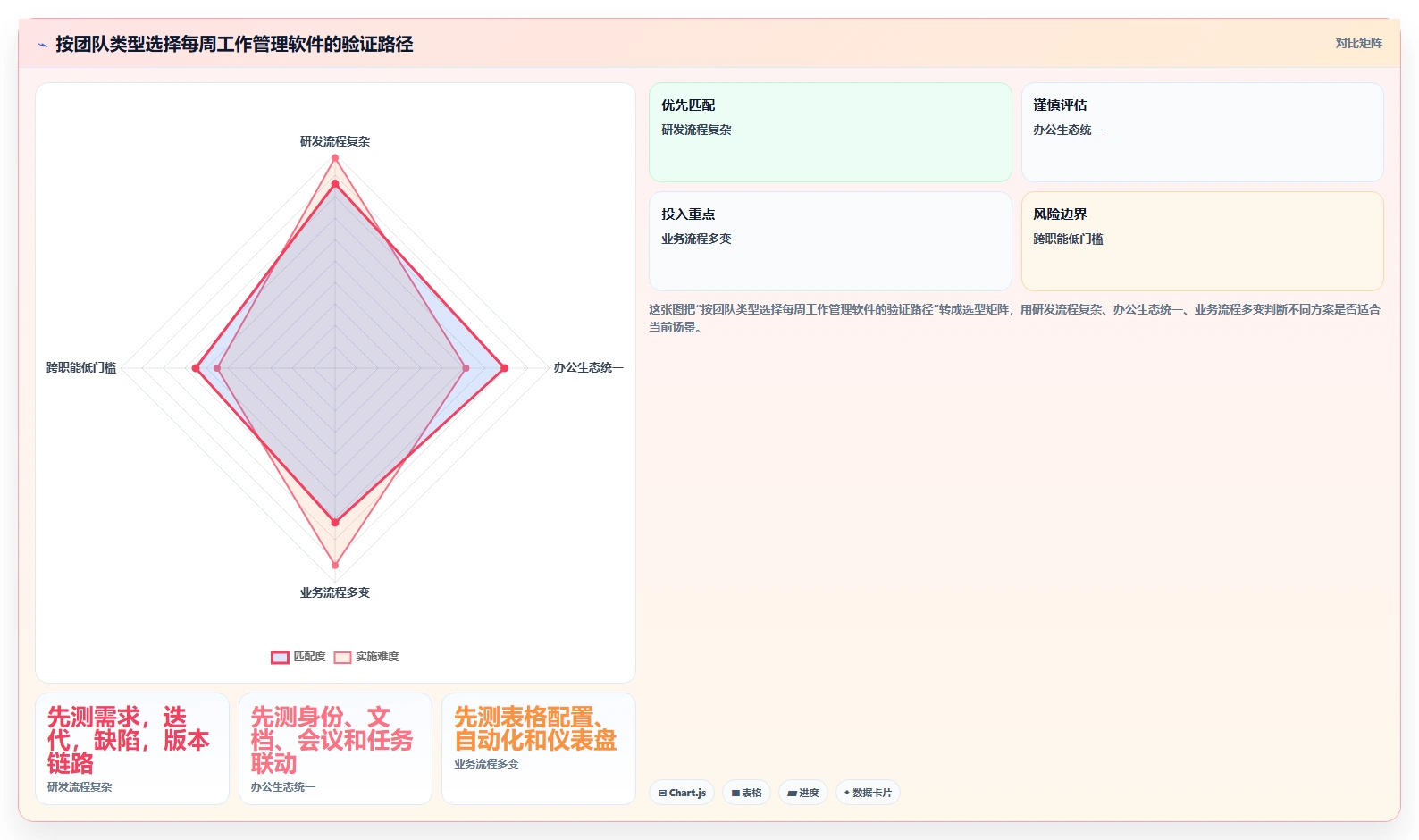This screenshot has height=840, width=1419.
Task: Open the 谨慎评估 card
Action: click(x=1203, y=132)
